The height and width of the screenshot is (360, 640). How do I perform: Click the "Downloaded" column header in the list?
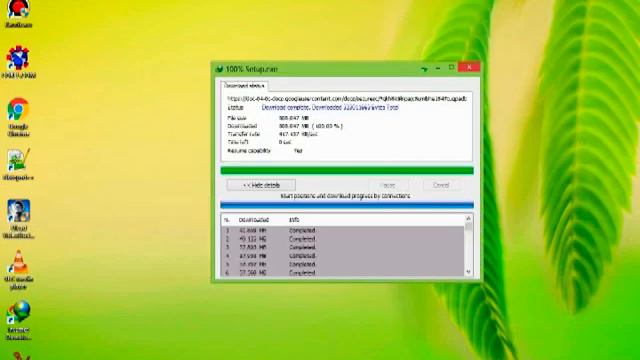[253, 220]
